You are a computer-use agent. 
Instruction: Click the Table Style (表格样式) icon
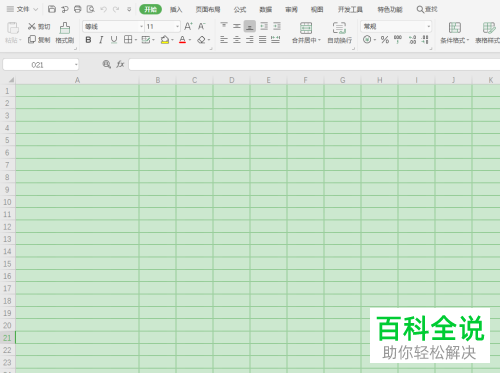point(489,28)
